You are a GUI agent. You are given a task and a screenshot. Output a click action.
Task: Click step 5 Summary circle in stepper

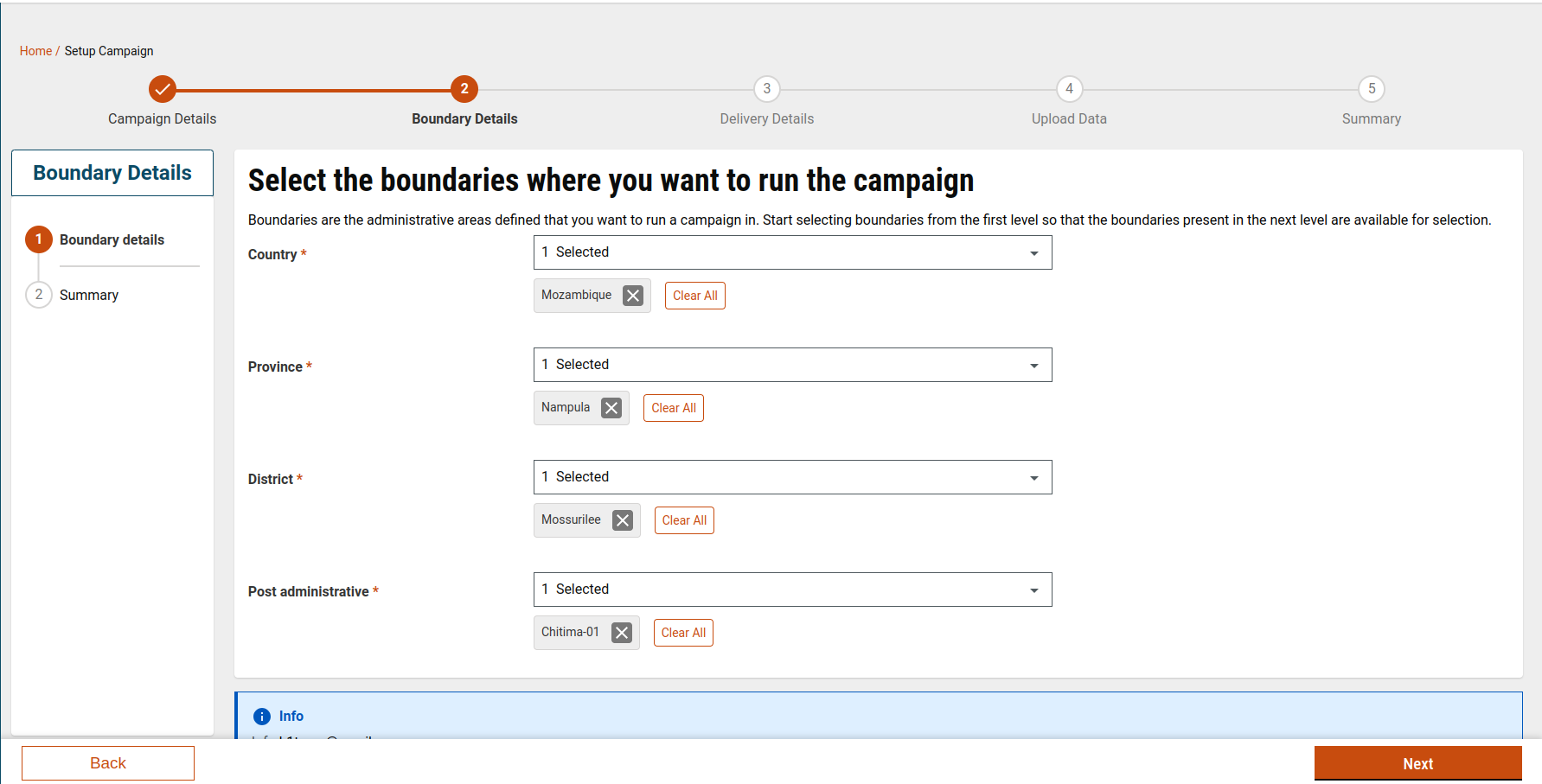tap(1371, 89)
